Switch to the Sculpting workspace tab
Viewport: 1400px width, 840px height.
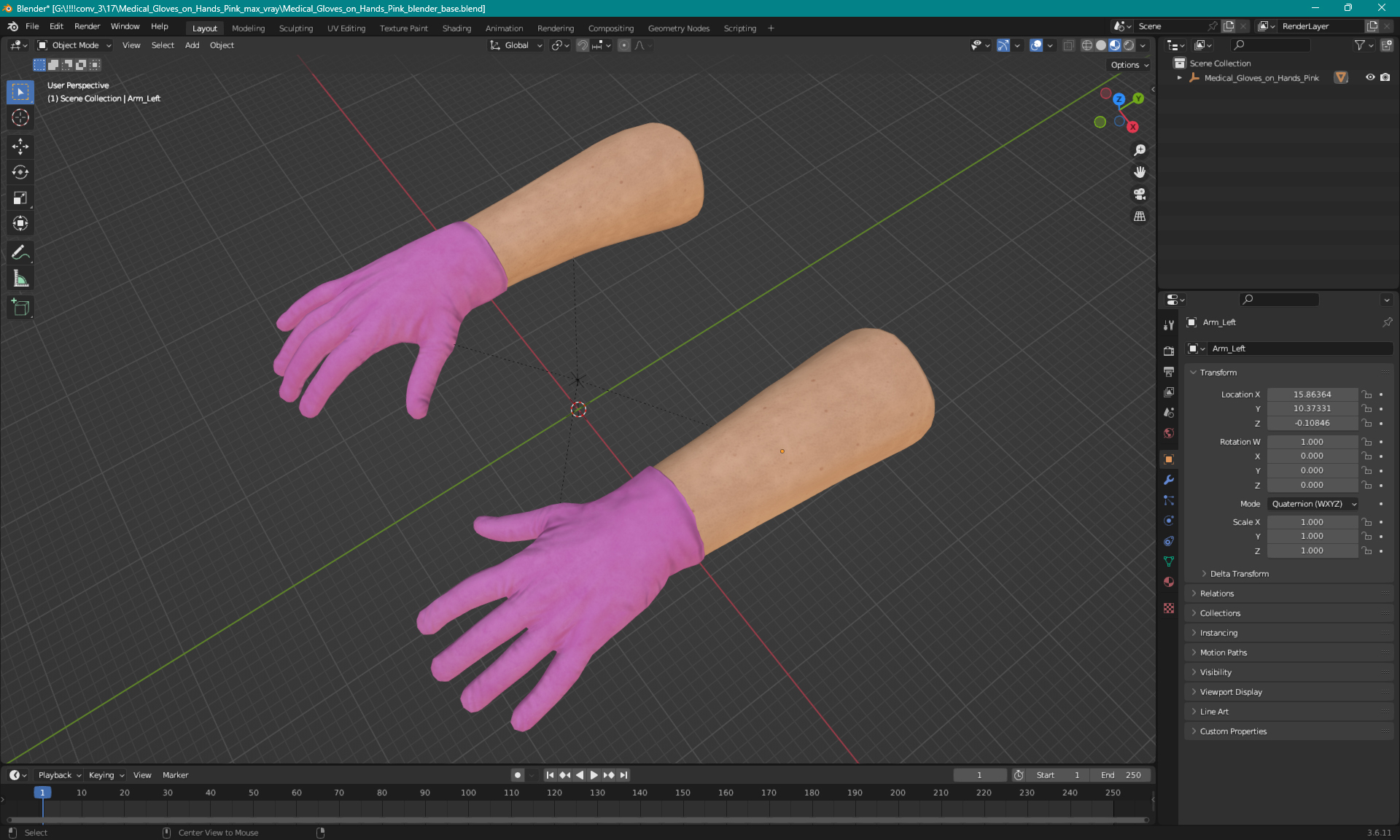click(x=295, y=28)
